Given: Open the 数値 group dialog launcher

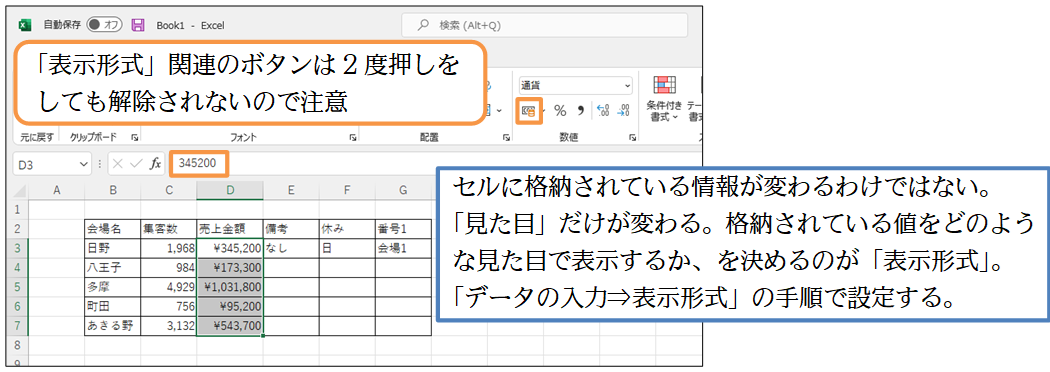Looking at the screenshot, I should (x=632, y=137).
